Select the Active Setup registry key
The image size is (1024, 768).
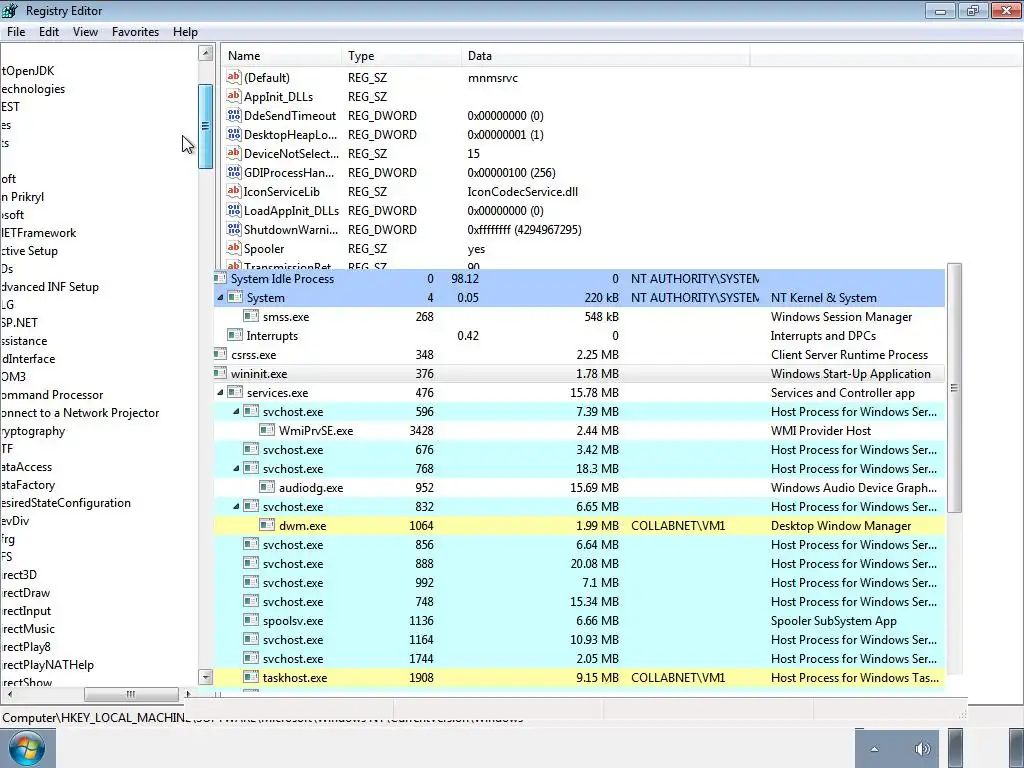point(29,251)
